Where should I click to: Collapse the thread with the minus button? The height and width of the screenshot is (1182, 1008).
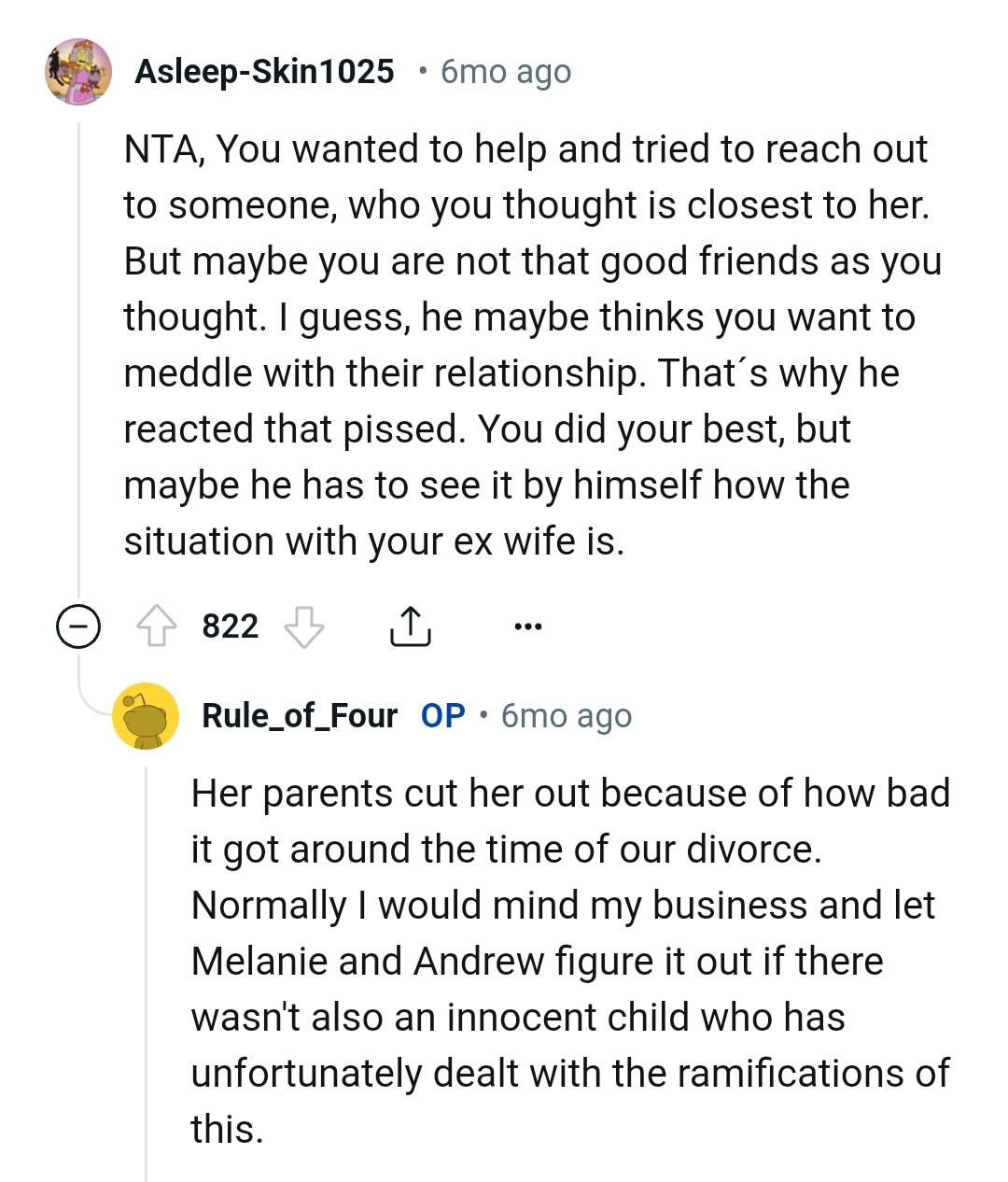pos(78,626)
